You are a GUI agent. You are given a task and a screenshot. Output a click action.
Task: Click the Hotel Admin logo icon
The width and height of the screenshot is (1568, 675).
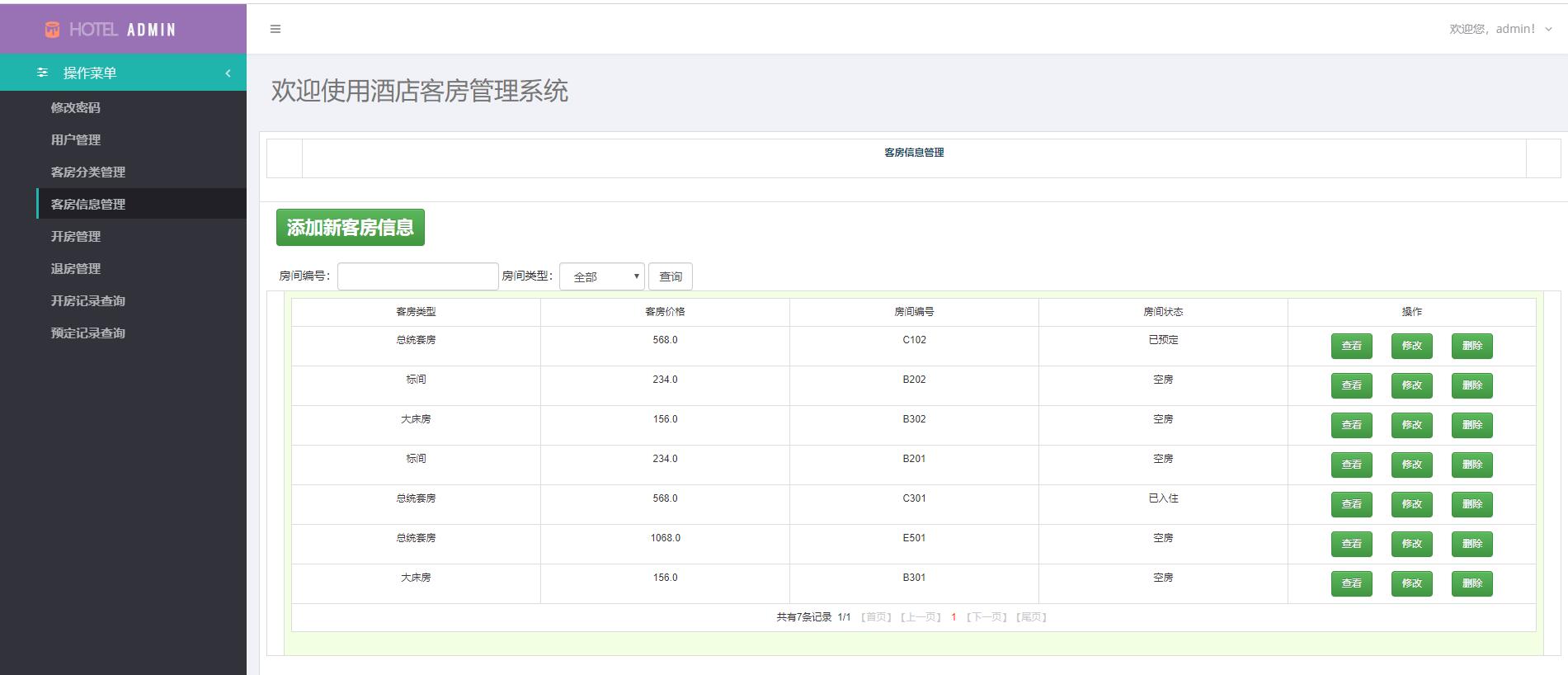tap(52, 30)
